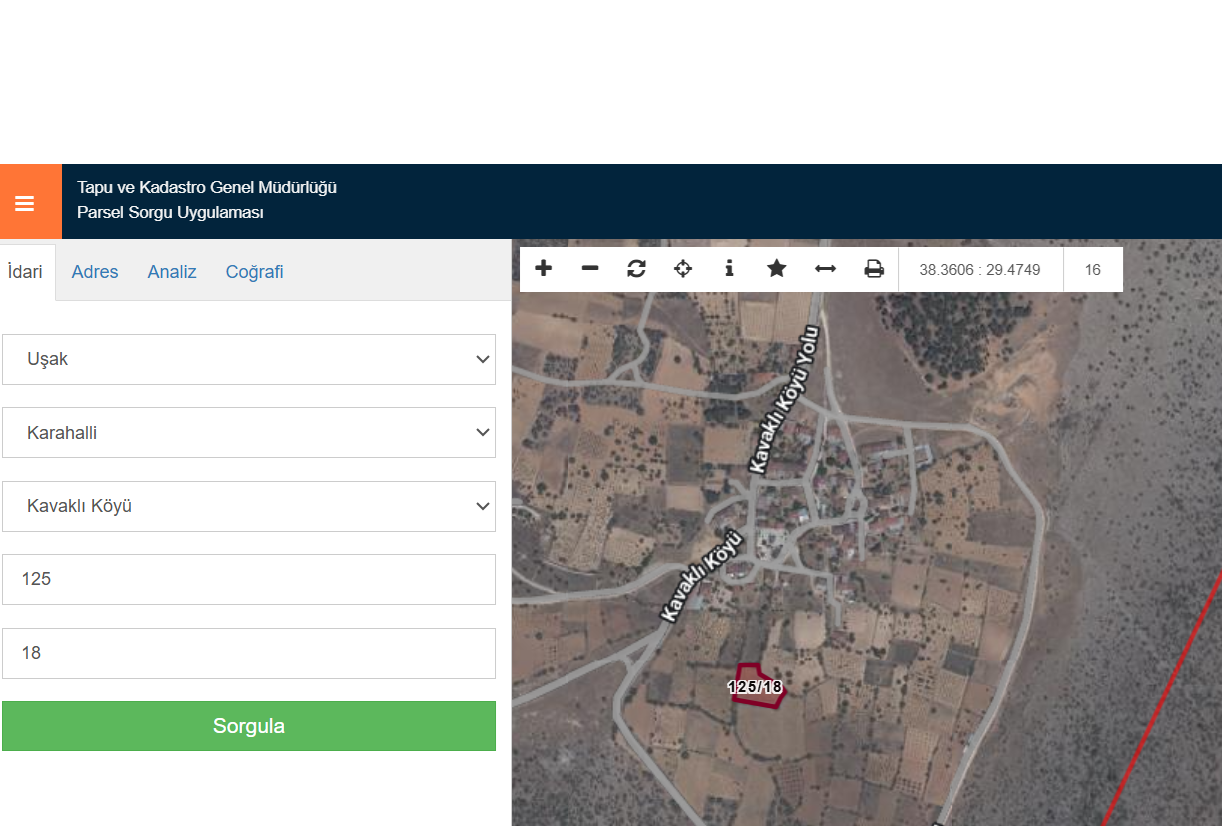The height and width of the screenshot is (826, 1222).
Task: Open the parcel info tool
Action: (729, 269)
